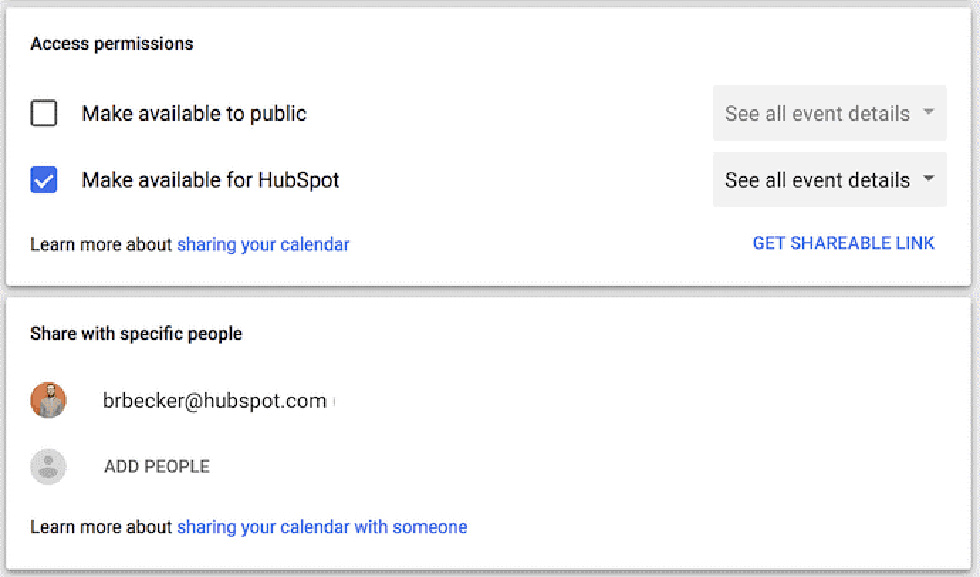Click the gray add-person silhouette icon
Image resolution: width=980 pixels, height=577 pixels.
point(48,467)
